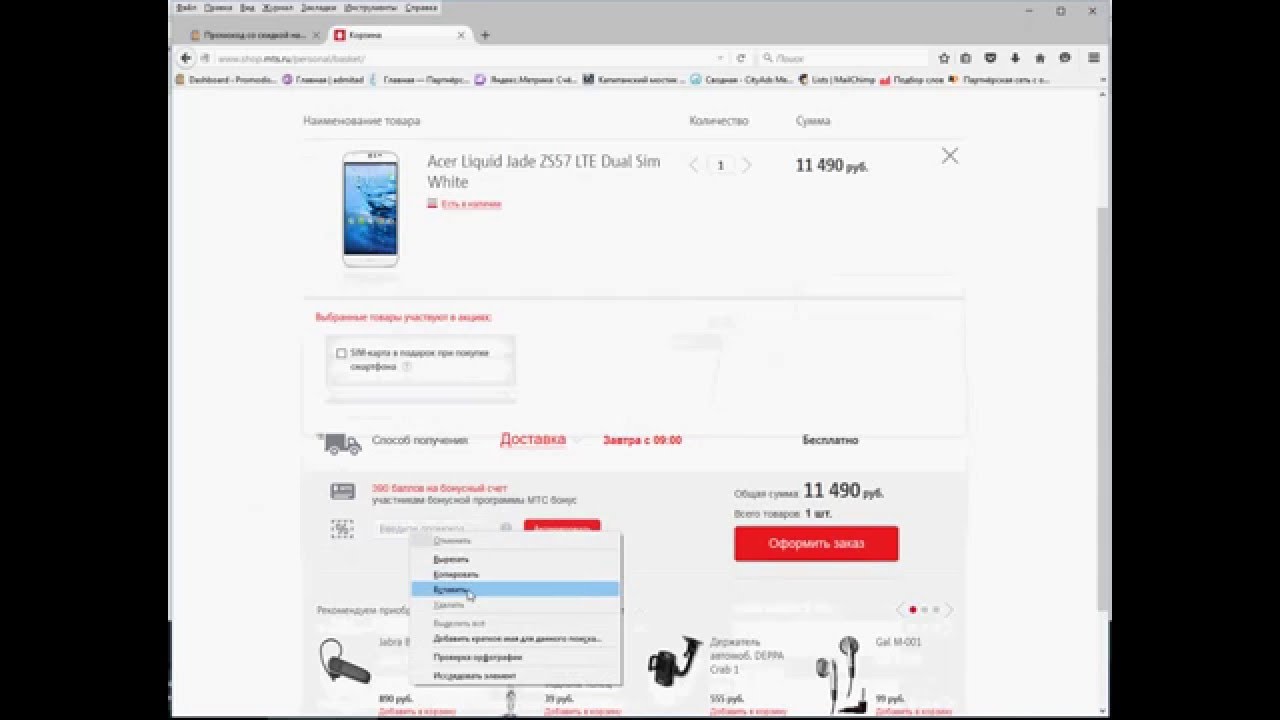The height and width of the screenshot is (720, 1280).
Task: Click the red promo code apply button
Action: tap(562, 526)
